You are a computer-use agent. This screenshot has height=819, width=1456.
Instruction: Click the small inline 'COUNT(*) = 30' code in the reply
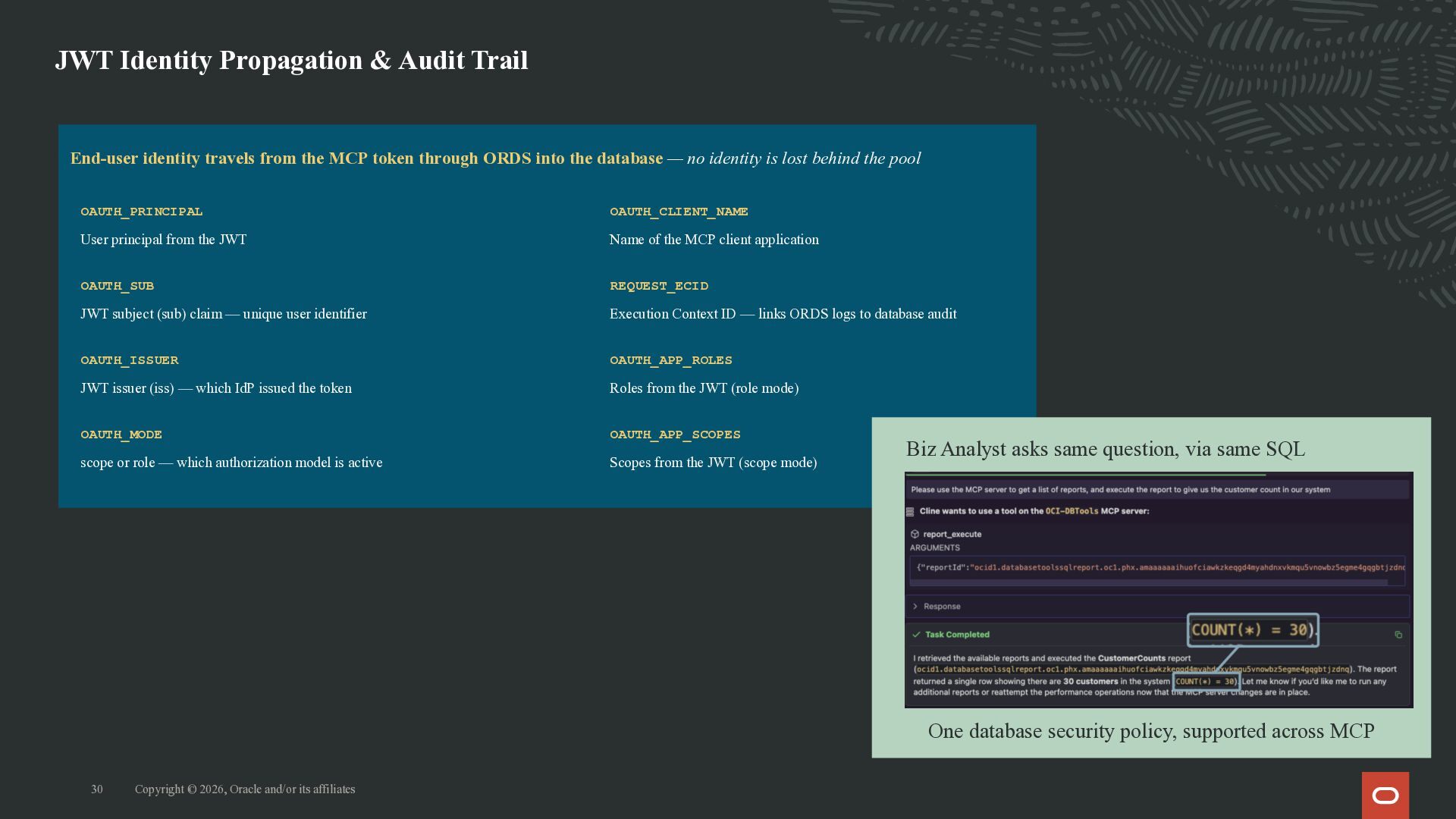[1206, 682]
